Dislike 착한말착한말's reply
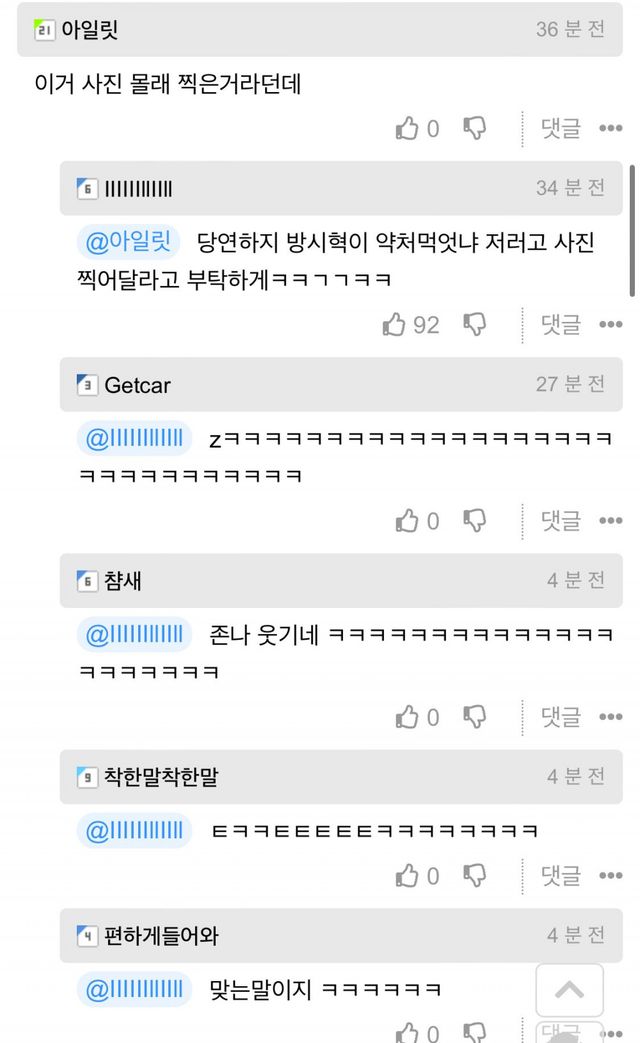The image size is (640, 1043). (474, 875)
